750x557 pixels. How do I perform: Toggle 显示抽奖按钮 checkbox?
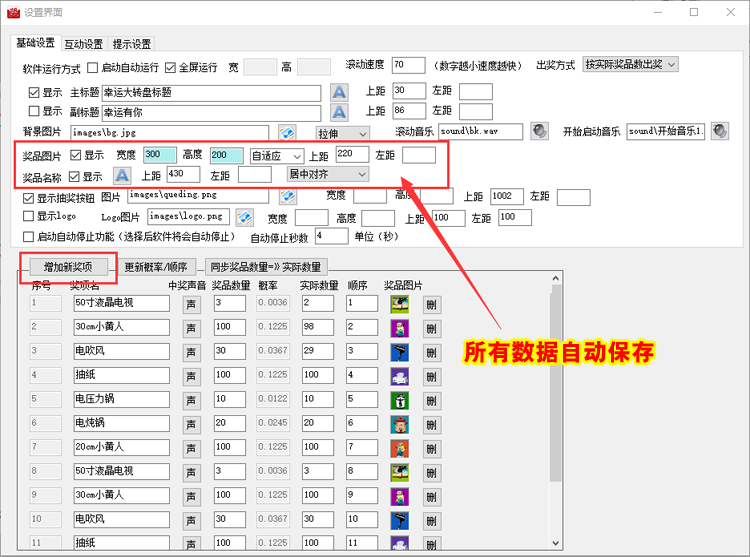click(28, 198)
